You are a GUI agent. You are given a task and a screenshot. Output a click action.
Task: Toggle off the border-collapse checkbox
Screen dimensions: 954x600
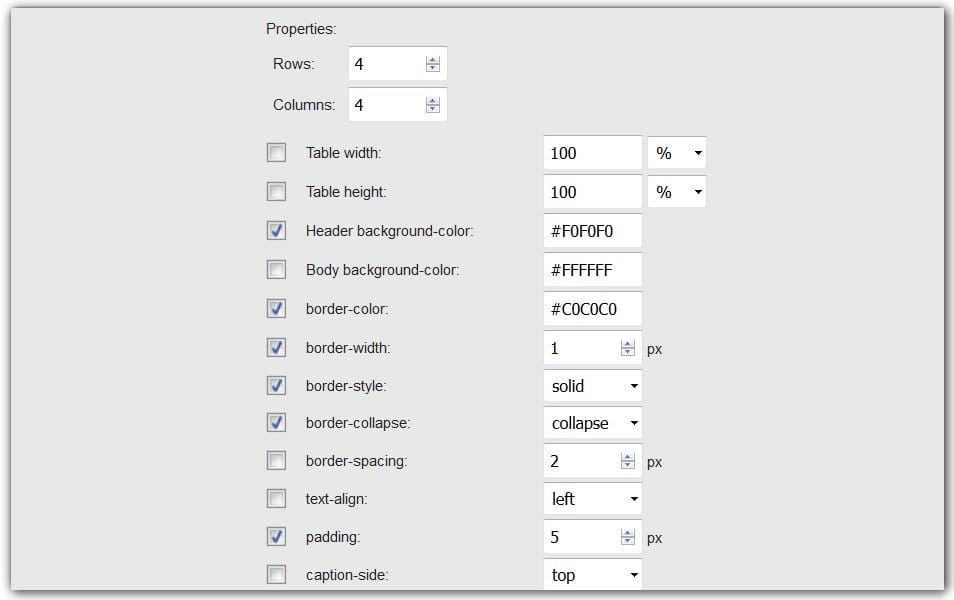coord(276,422)
